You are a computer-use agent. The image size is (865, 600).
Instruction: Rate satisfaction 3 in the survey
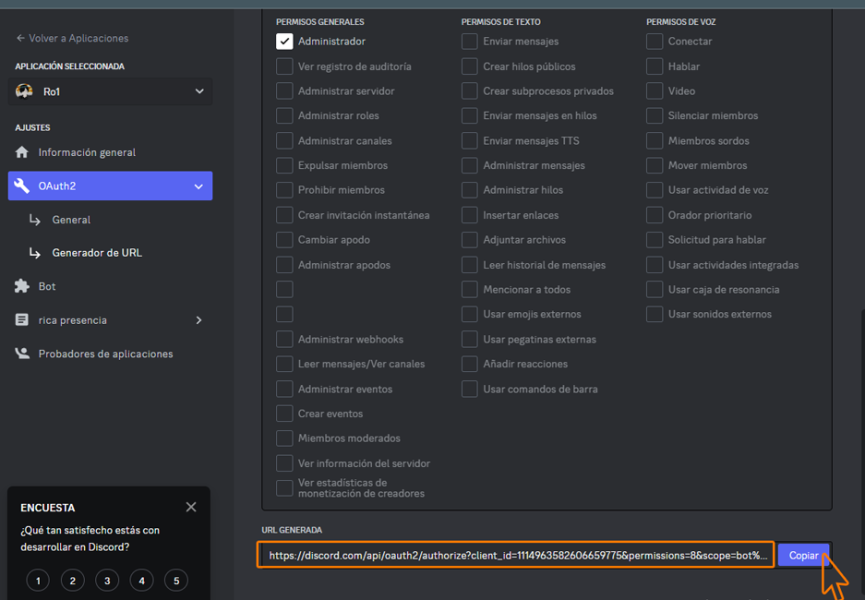tap(107, 581)
